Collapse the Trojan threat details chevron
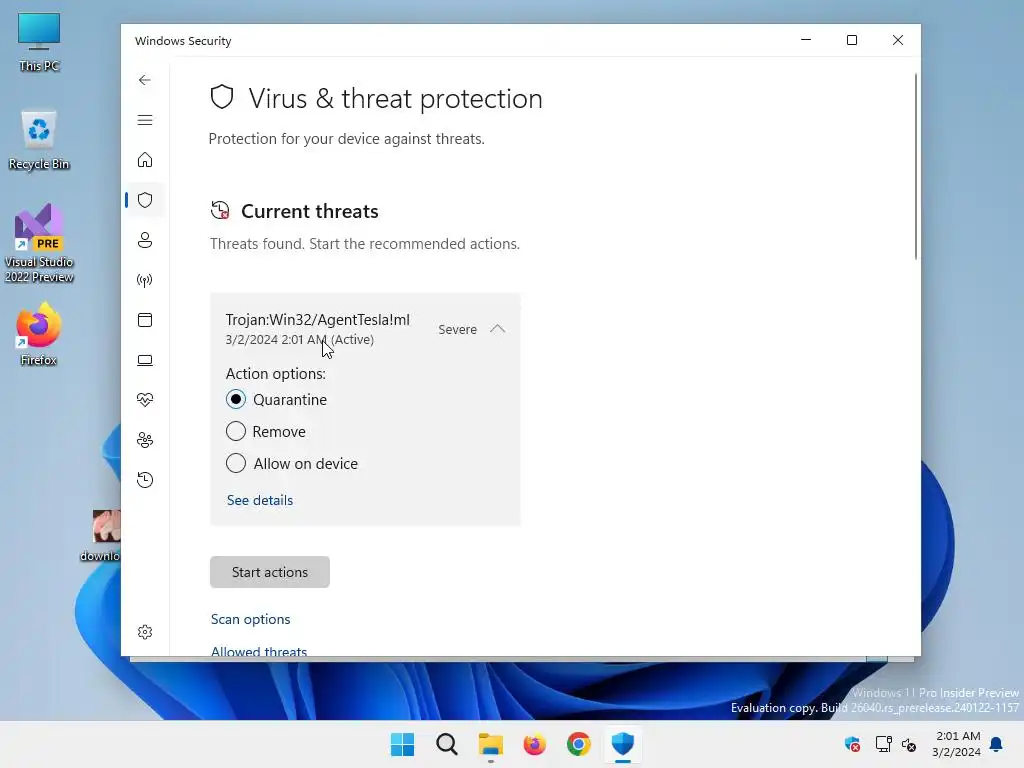Image resolution: width=1024 pixels, height=768 pixels. pos(498,328)
